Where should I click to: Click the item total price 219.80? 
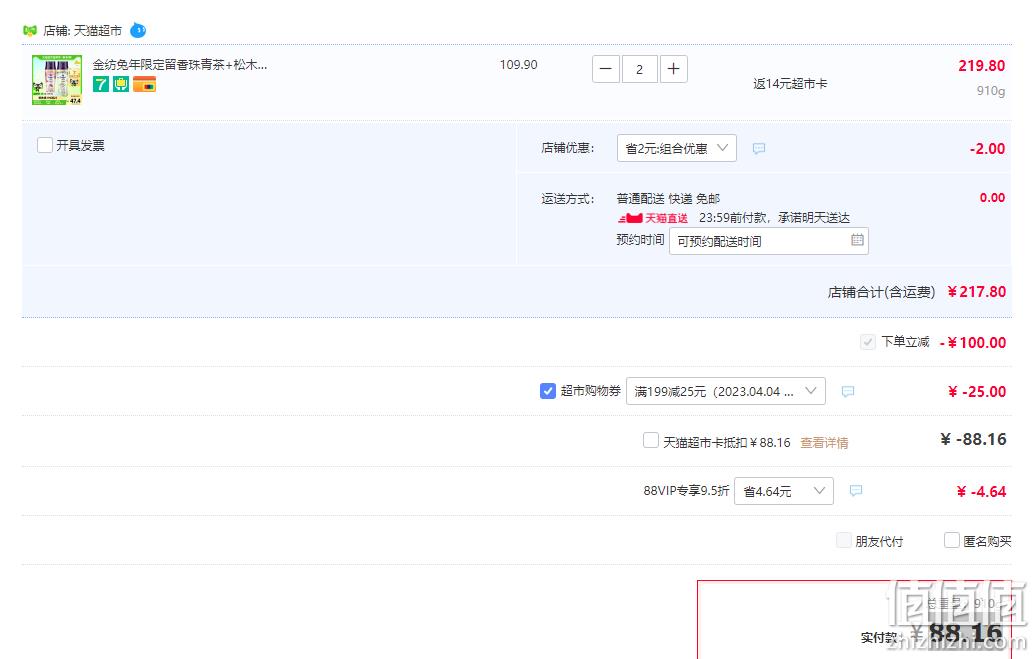[x=981, y=65]
